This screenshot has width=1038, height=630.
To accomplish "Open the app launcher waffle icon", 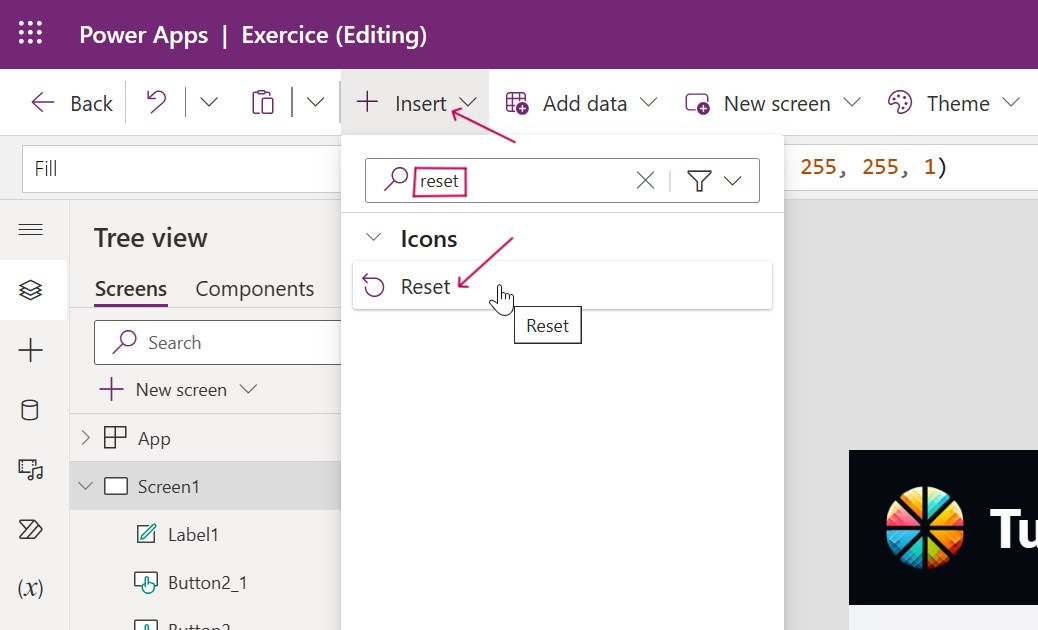I will coord(30,33).
